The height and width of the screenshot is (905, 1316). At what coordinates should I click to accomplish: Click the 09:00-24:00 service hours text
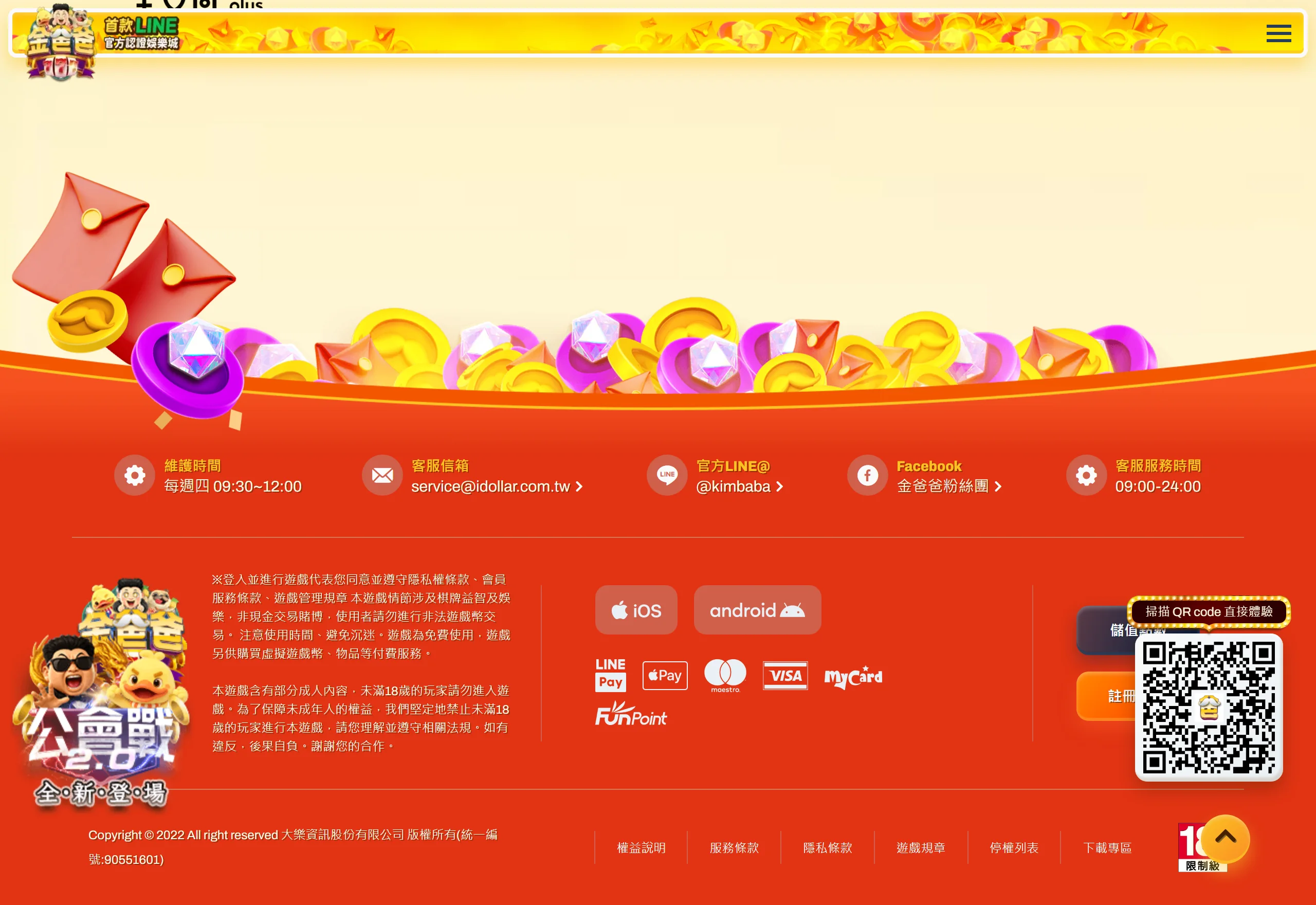[x=1158, y=486]
